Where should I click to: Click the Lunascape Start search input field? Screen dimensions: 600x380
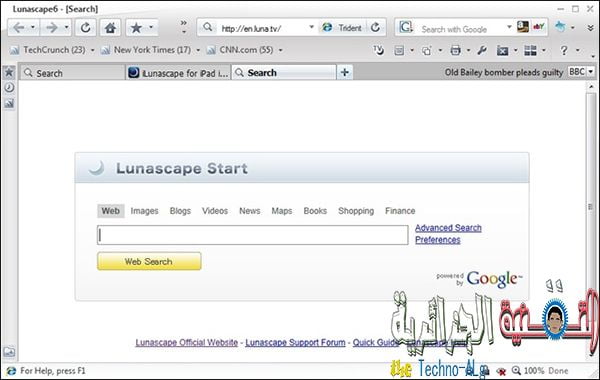pos(253,235)
